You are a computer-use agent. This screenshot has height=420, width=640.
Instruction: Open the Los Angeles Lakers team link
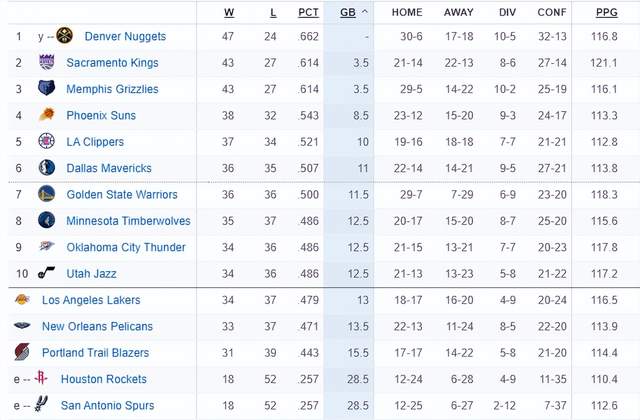pyautogui.click(x=91, y=300)
